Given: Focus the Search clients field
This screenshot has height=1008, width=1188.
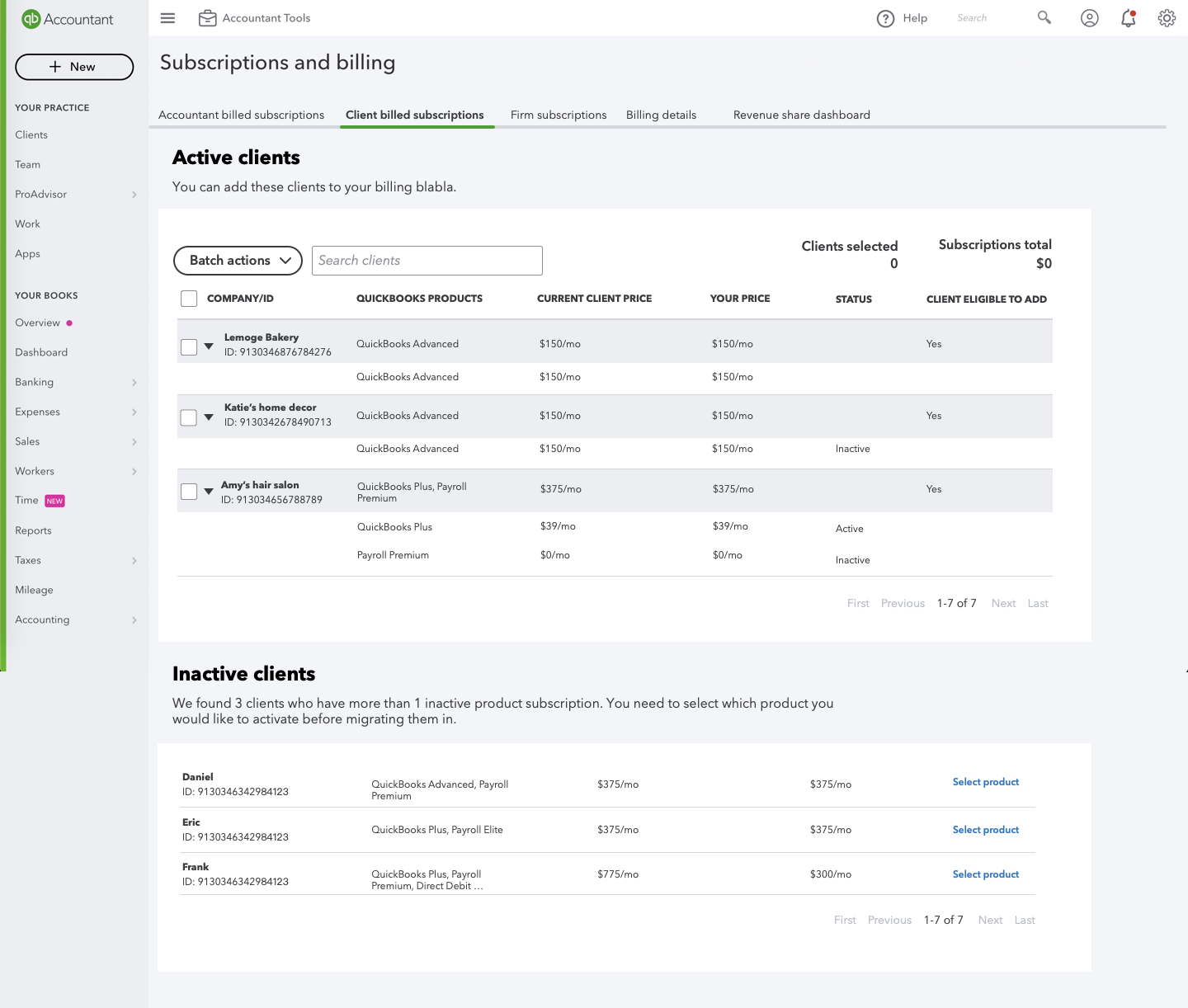Looking at the screenshot, I should pos(427,261).
